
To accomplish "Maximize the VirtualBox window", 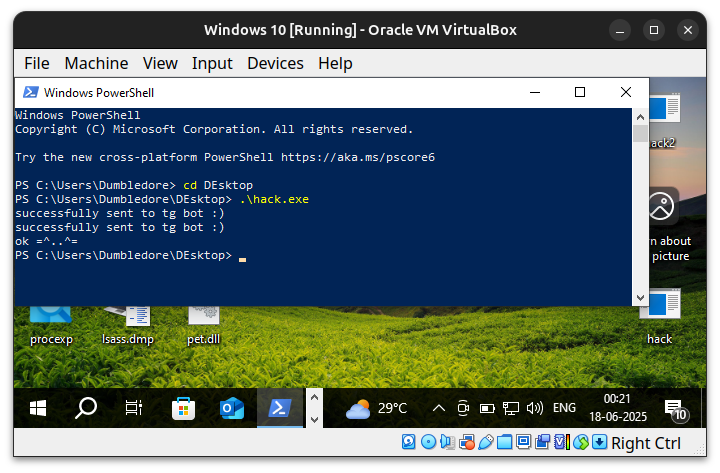I will pyautogui.click(x=654, y=30).
